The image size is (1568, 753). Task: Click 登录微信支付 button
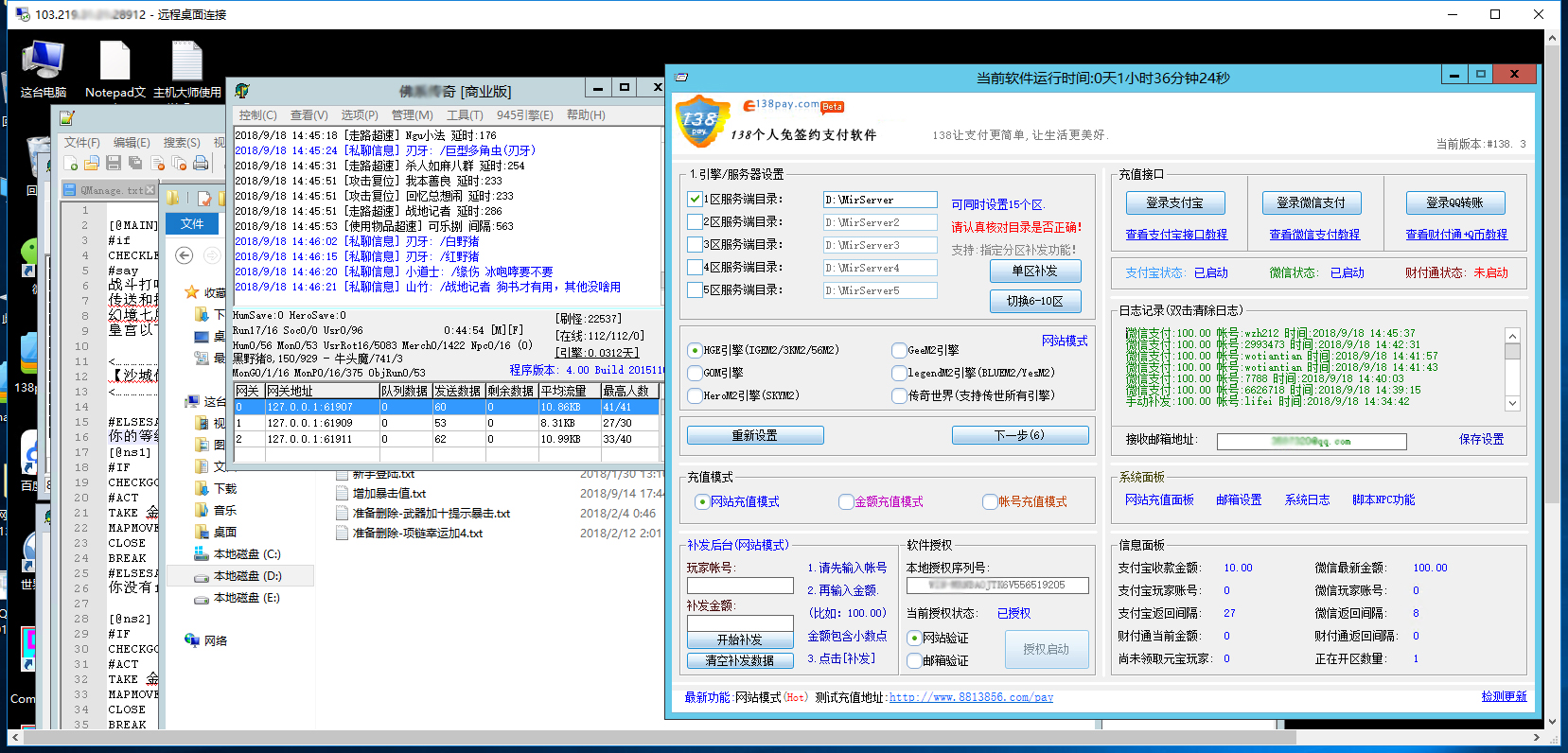coord(1312,202)
